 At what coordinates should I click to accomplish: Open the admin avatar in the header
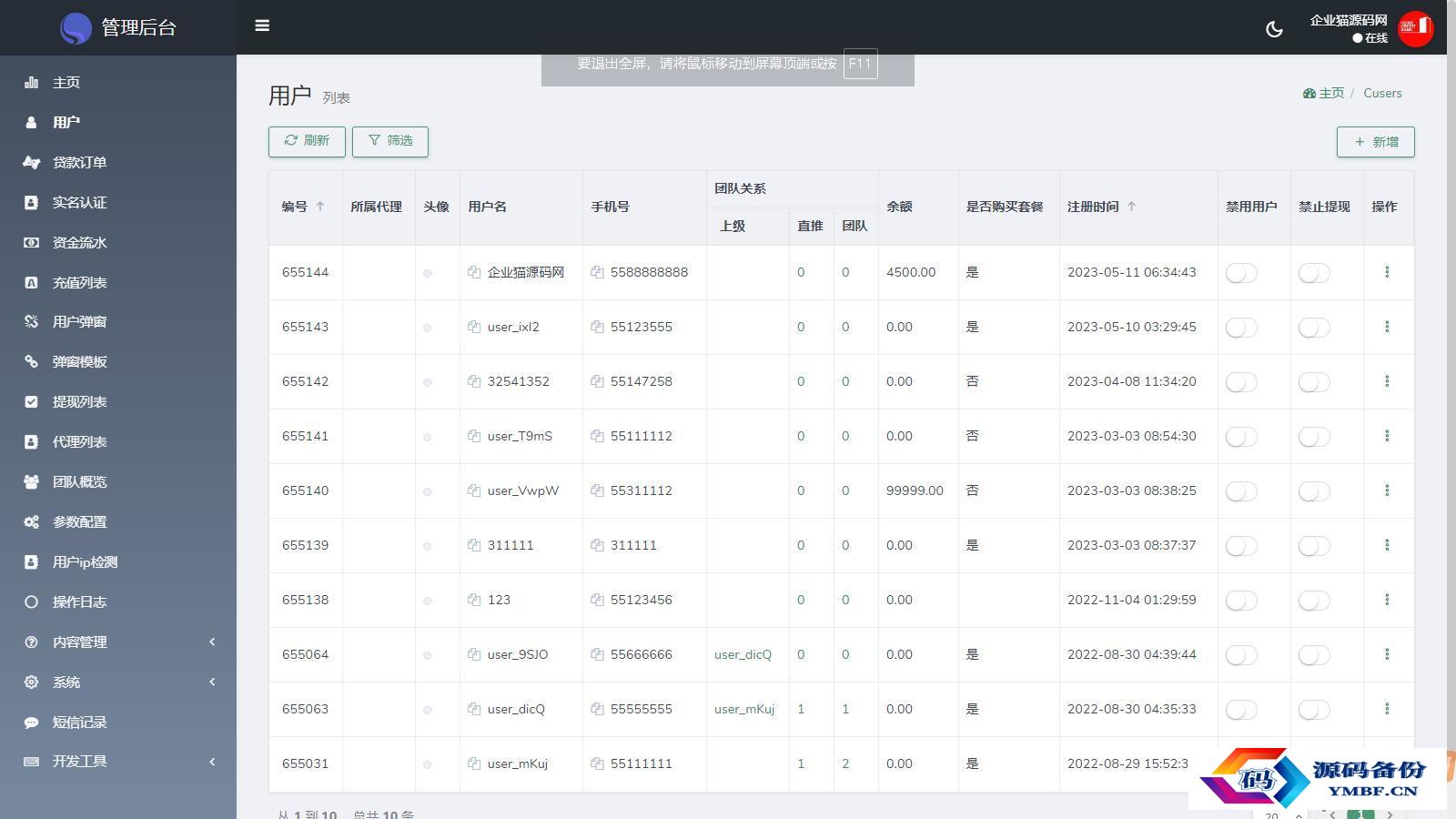1415,28
